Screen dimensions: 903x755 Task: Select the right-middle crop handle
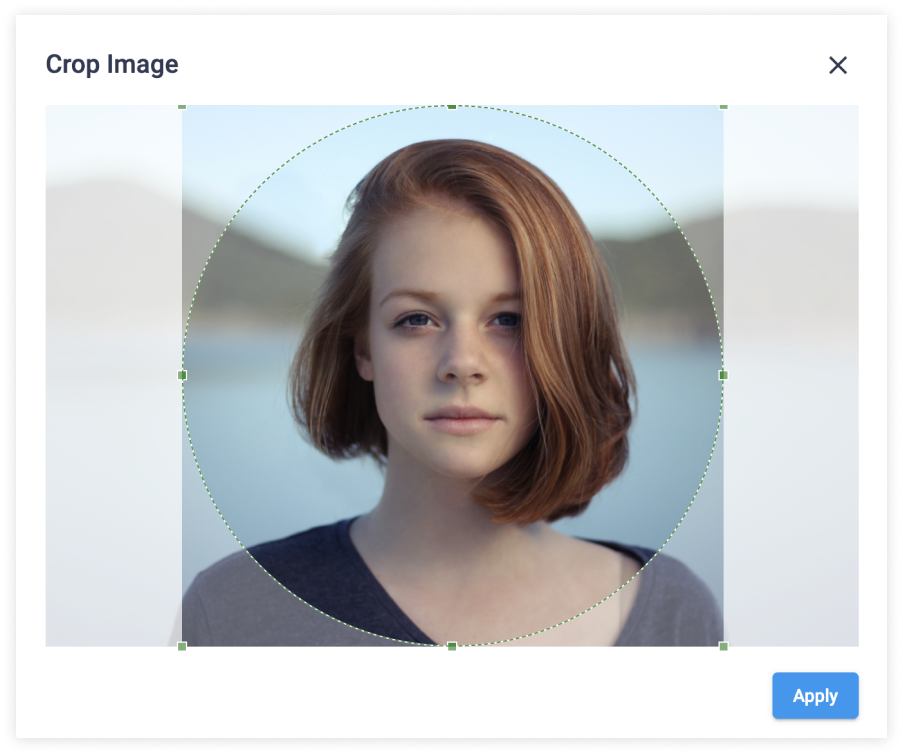[x=723, y=375]
